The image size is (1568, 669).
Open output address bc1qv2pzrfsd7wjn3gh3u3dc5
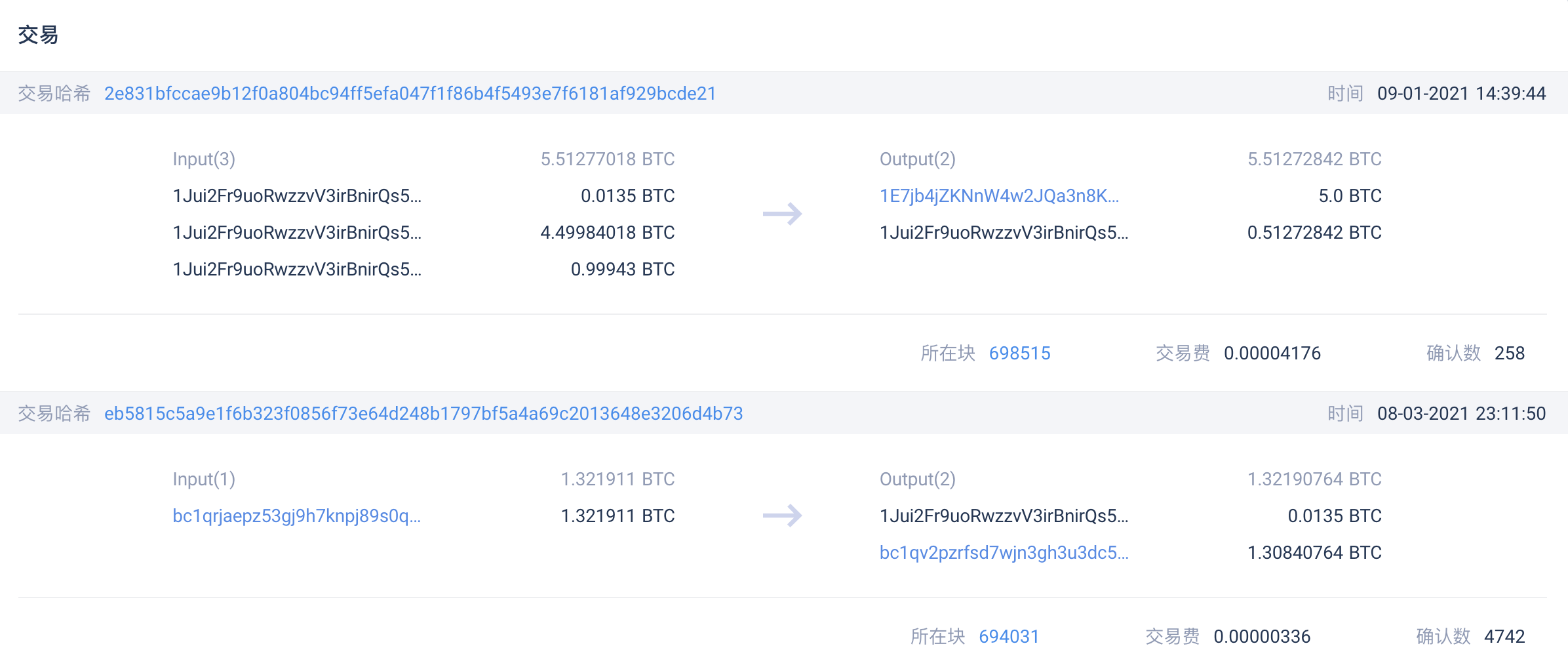1004,553
